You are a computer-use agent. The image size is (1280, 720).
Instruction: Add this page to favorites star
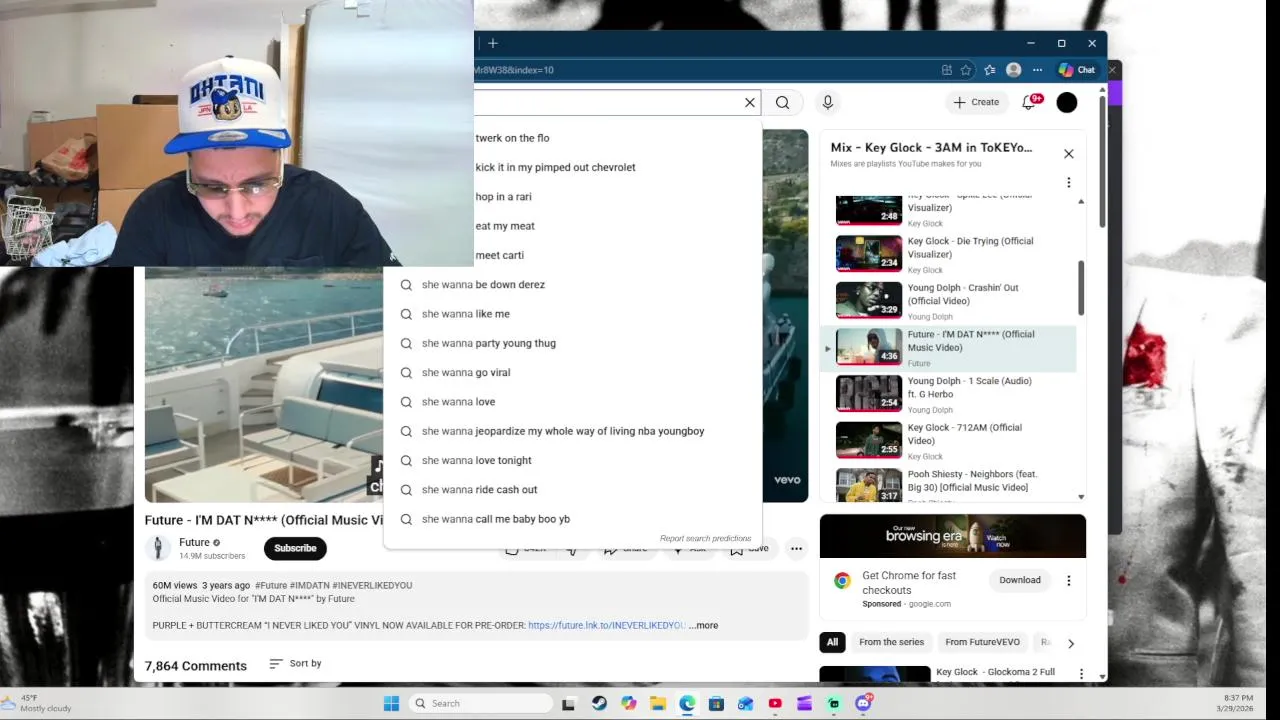coord(966,70)
